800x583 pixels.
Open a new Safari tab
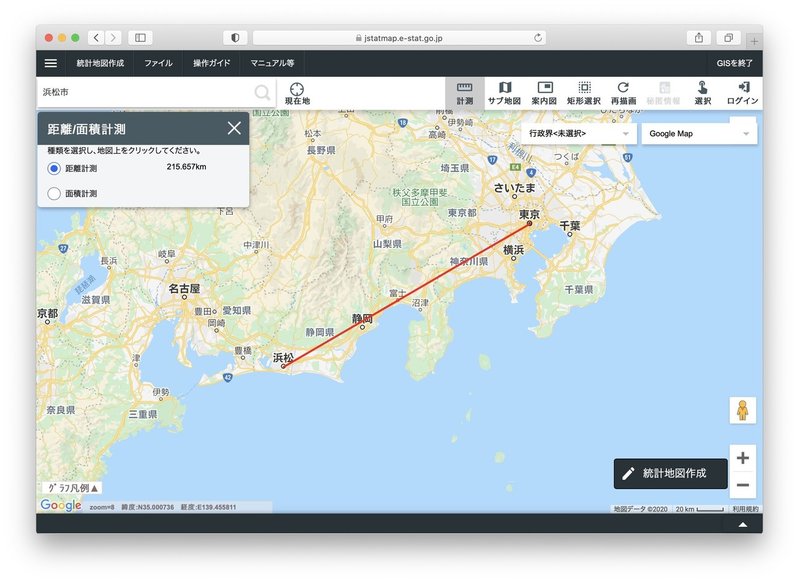[754, 41]
